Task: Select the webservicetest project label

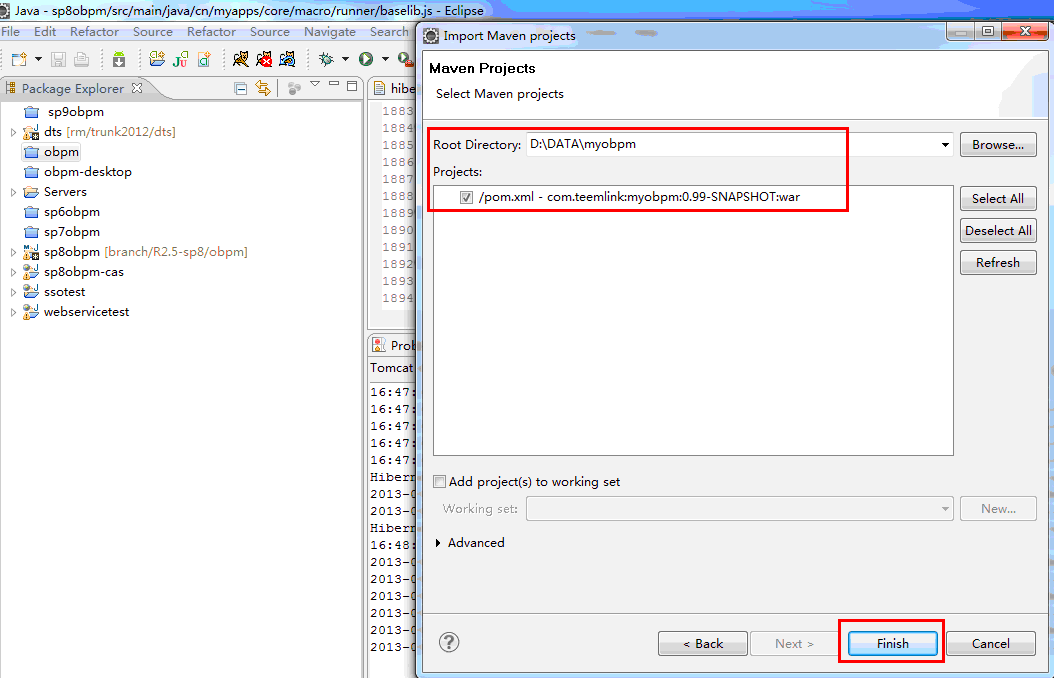Action: 86,312
